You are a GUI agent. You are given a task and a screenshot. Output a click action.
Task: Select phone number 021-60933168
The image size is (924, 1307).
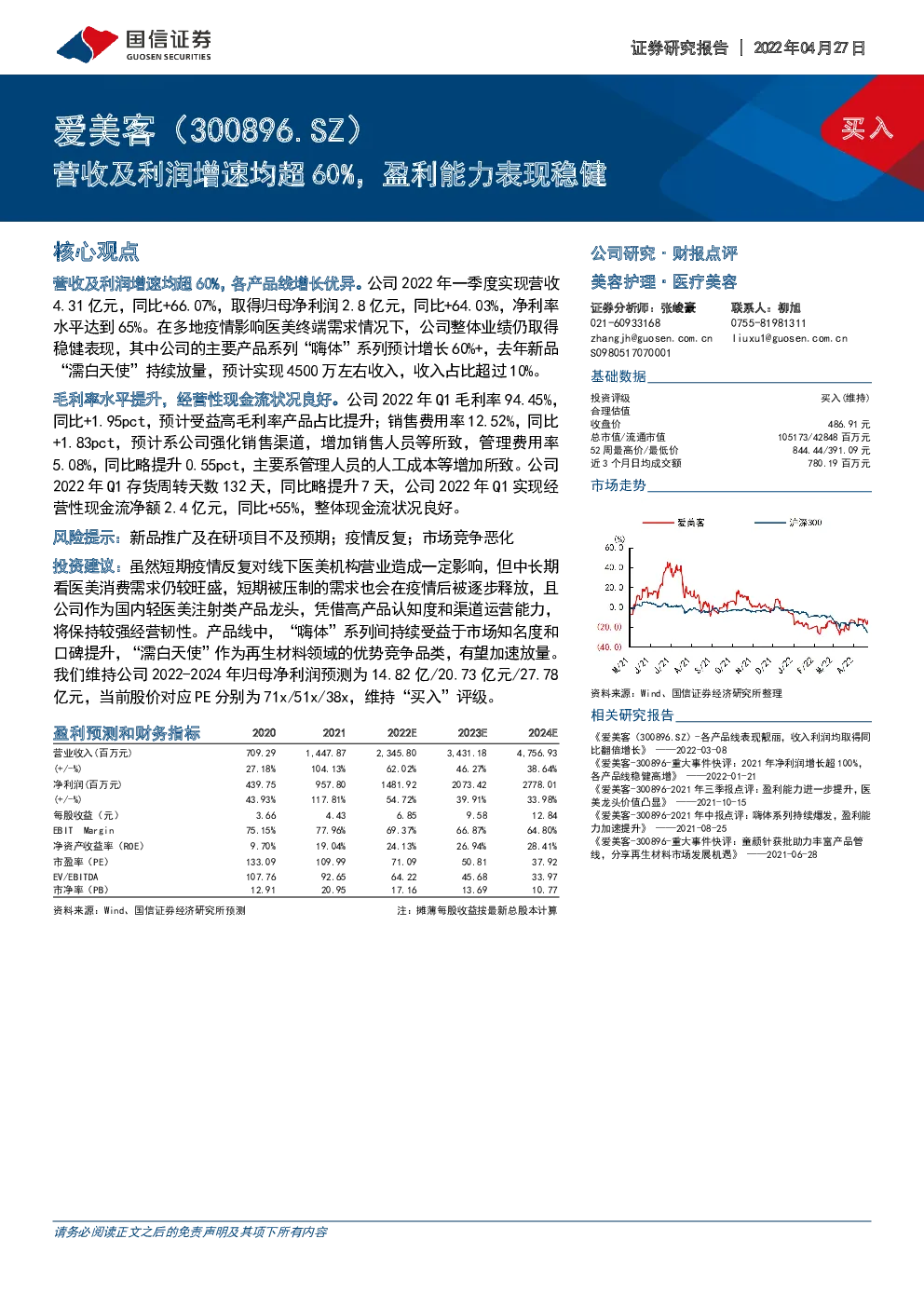625,323
